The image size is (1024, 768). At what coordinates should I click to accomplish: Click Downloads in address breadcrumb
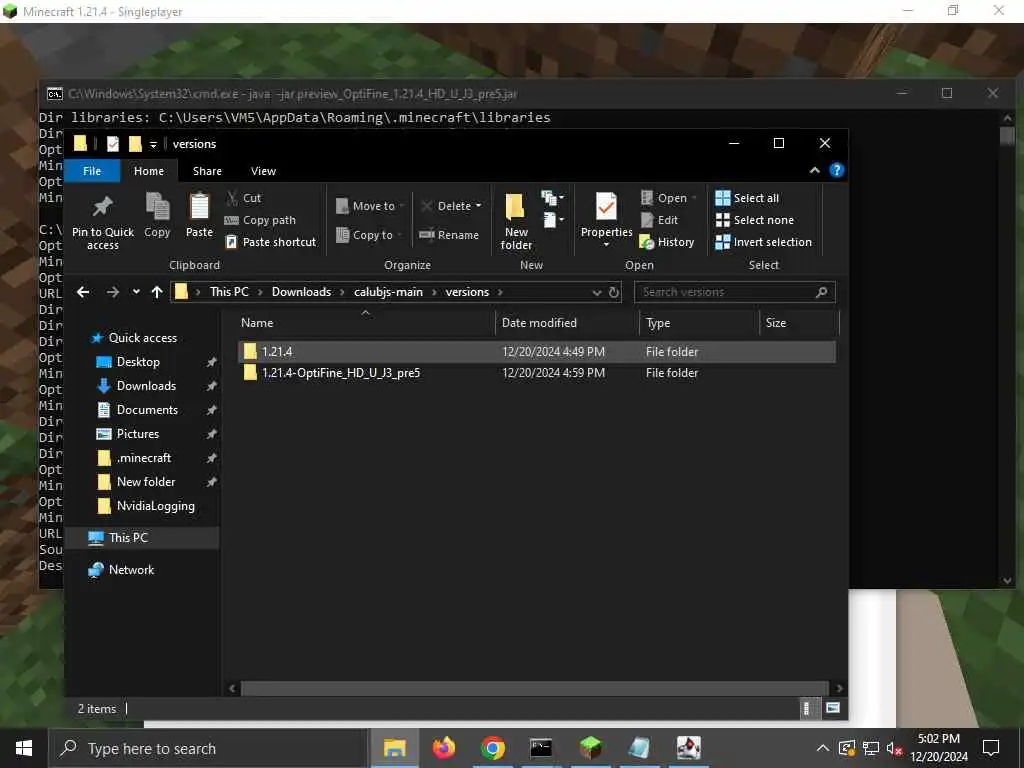(301, 292)
